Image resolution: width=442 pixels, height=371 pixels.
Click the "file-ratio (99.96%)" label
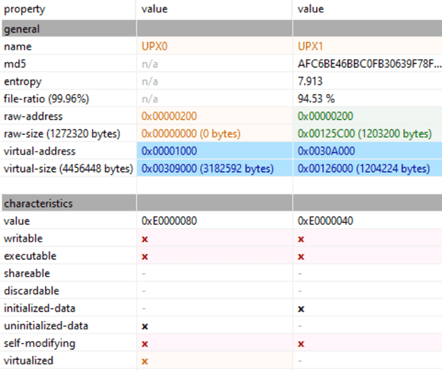pyautogui.click(x=46, y=99)
